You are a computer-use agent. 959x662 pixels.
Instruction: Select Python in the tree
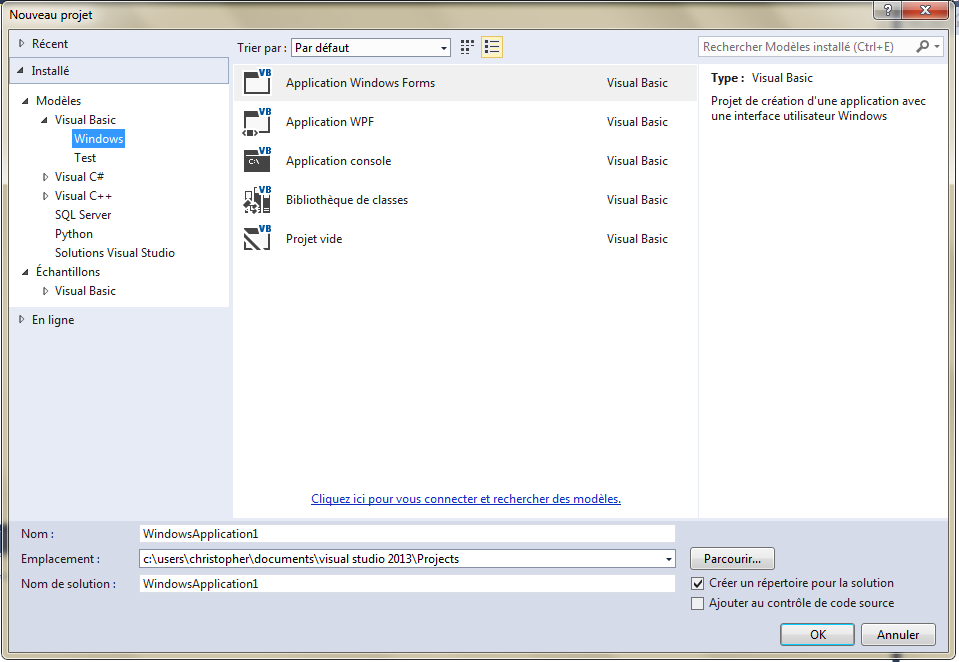[x=74, y=234]
